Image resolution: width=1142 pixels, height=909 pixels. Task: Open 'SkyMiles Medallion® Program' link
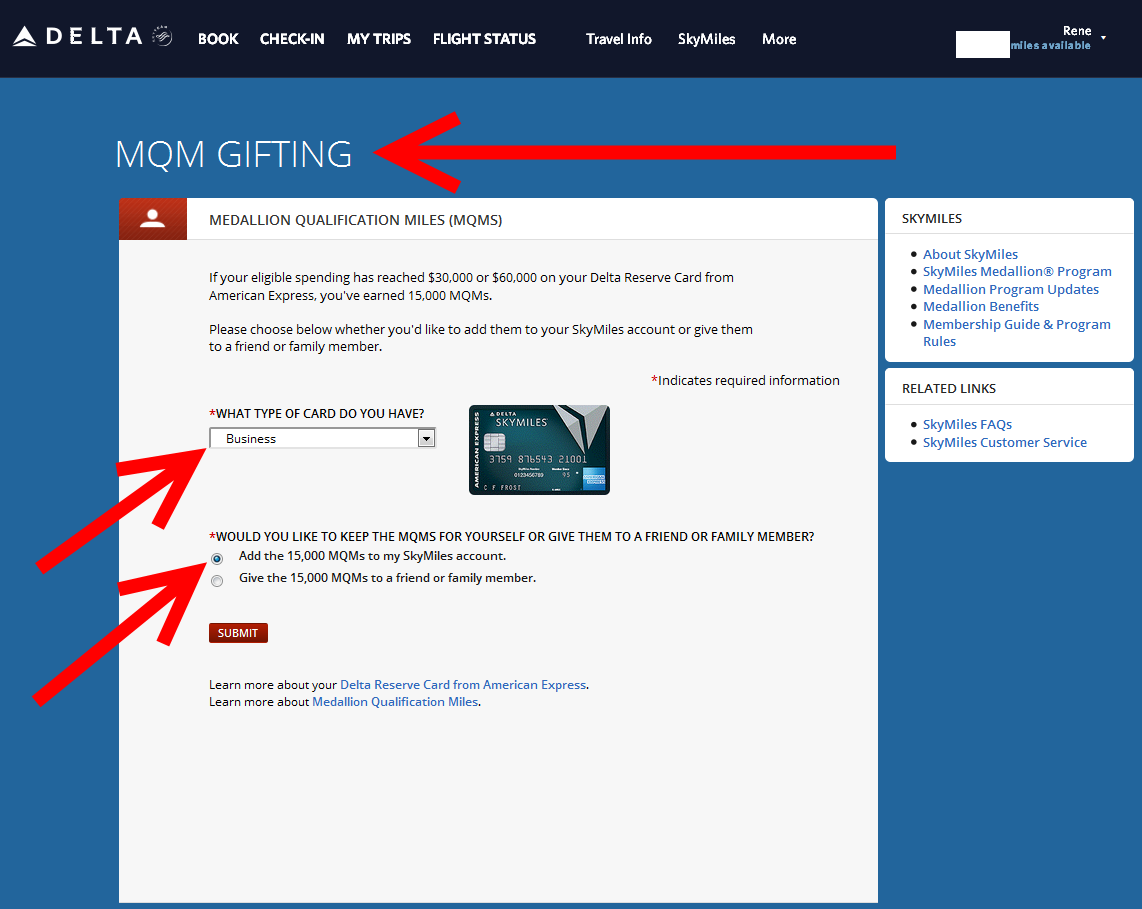click(1017, 271)
